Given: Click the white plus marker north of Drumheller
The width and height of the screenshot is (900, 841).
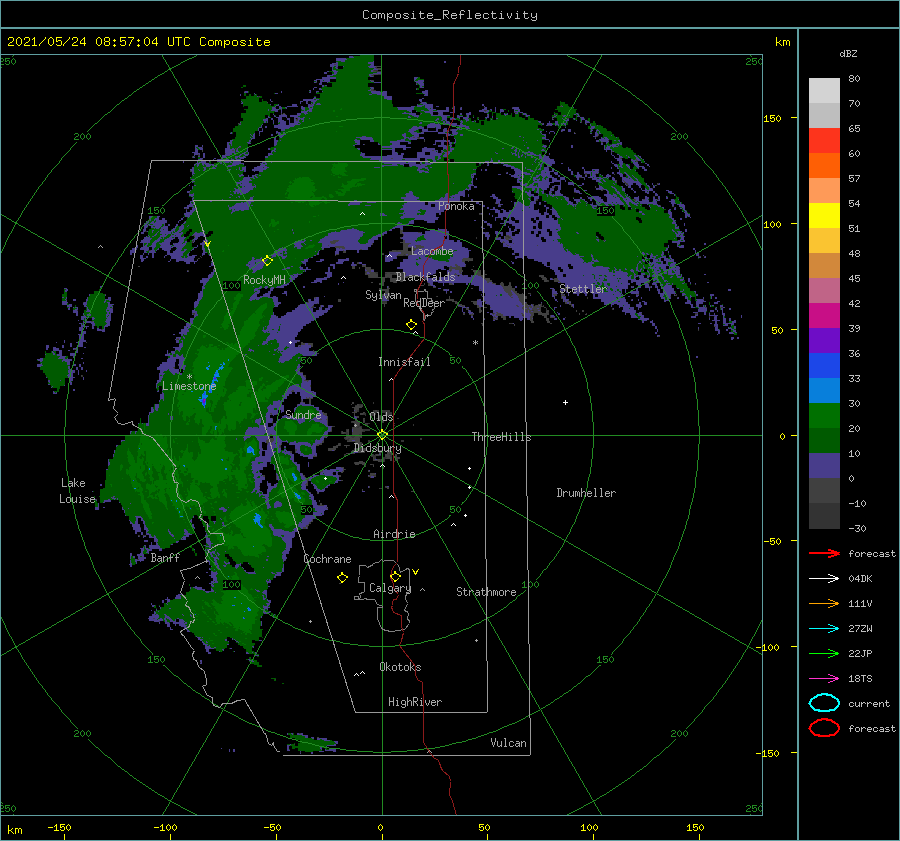Looking at the screenshot, I should (x=565, y=402).
